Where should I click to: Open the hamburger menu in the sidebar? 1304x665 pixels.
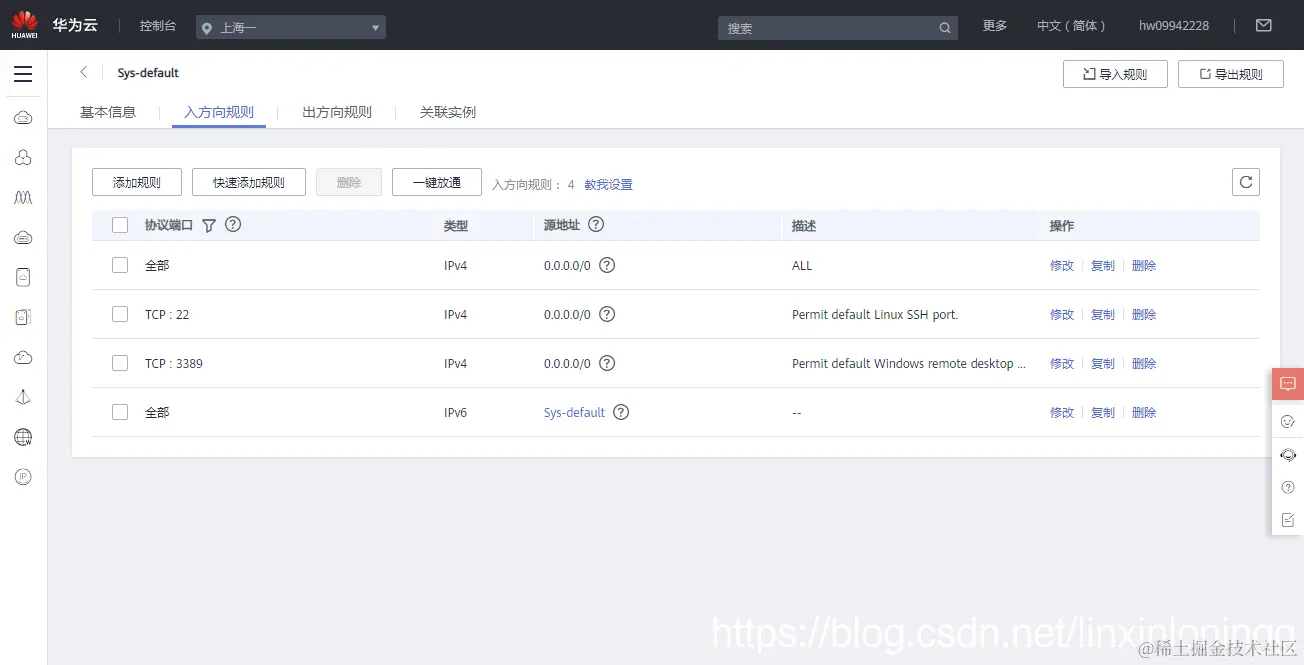click(23, 74)
